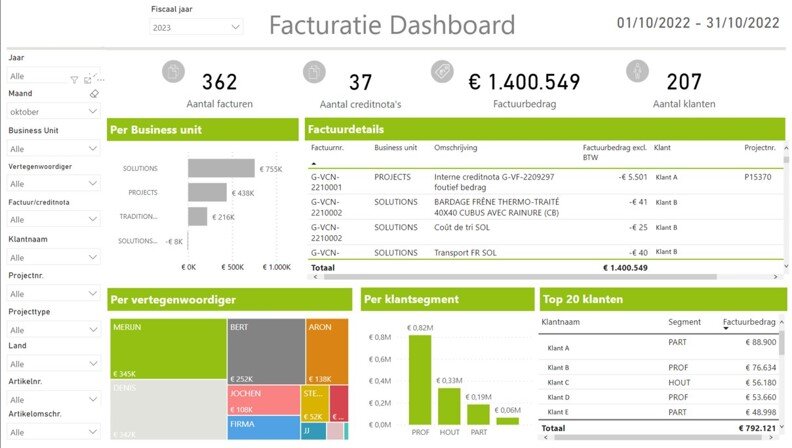
Task: Select row with Coût de tri SOL
Action: tap(547, 232)
